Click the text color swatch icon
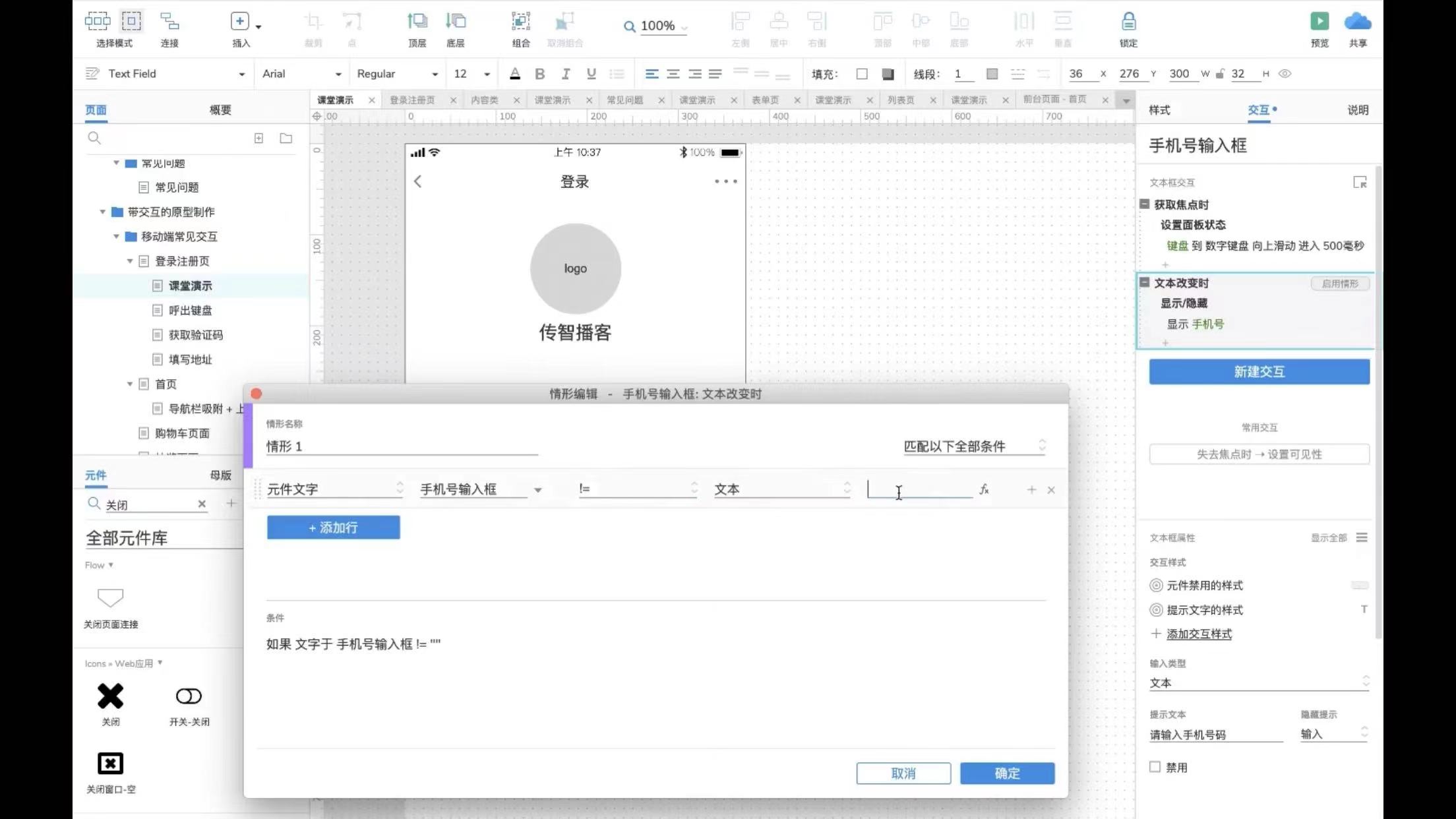Screen dimensions: 1456x819 (x=515, y=74)
